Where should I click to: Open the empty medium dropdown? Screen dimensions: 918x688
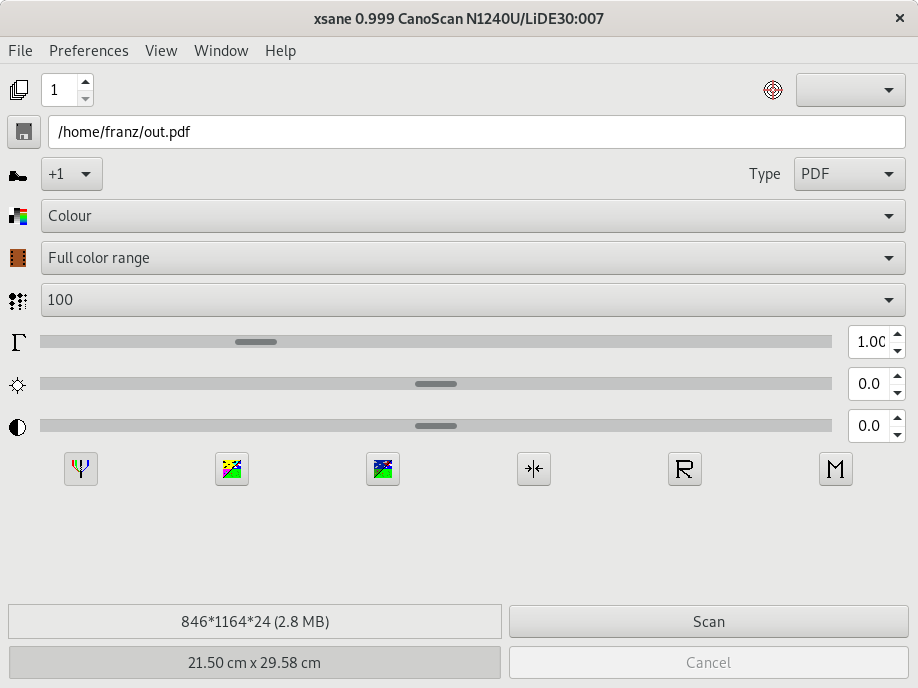pyautogui.click(x=851, y=90)
